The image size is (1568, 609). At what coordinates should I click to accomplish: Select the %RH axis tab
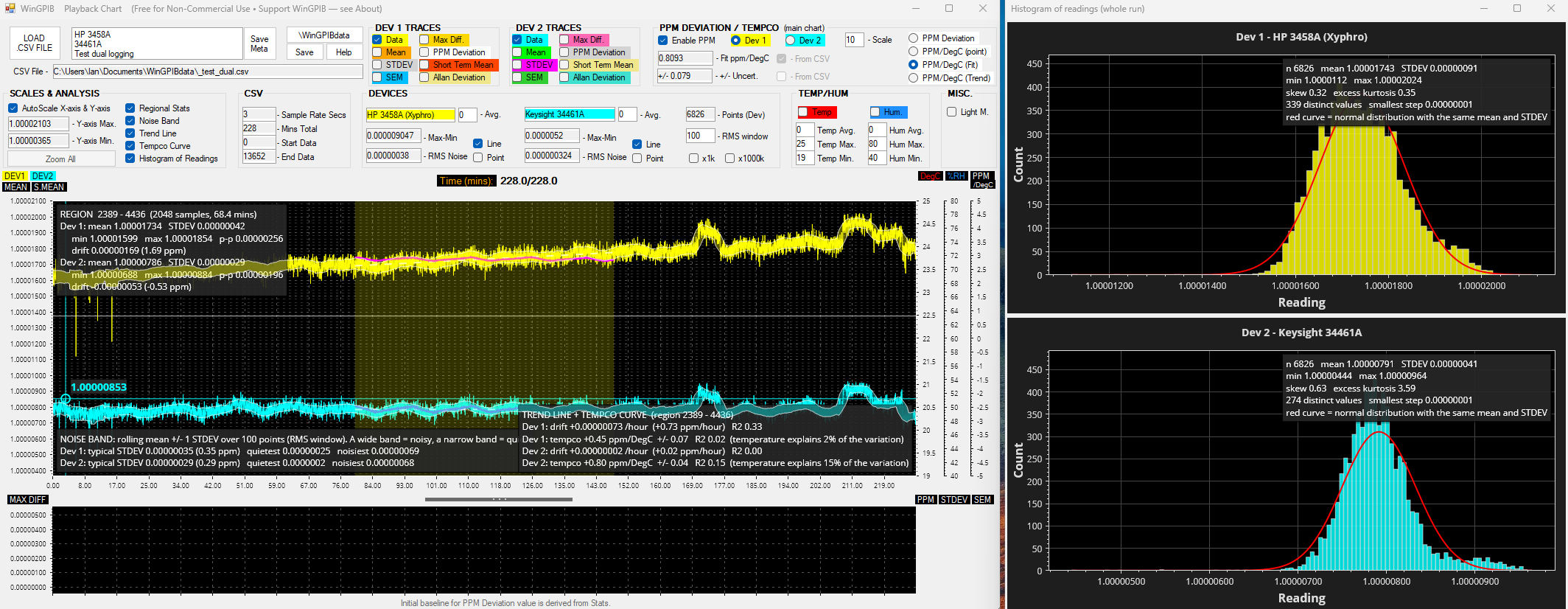[956, 176]
